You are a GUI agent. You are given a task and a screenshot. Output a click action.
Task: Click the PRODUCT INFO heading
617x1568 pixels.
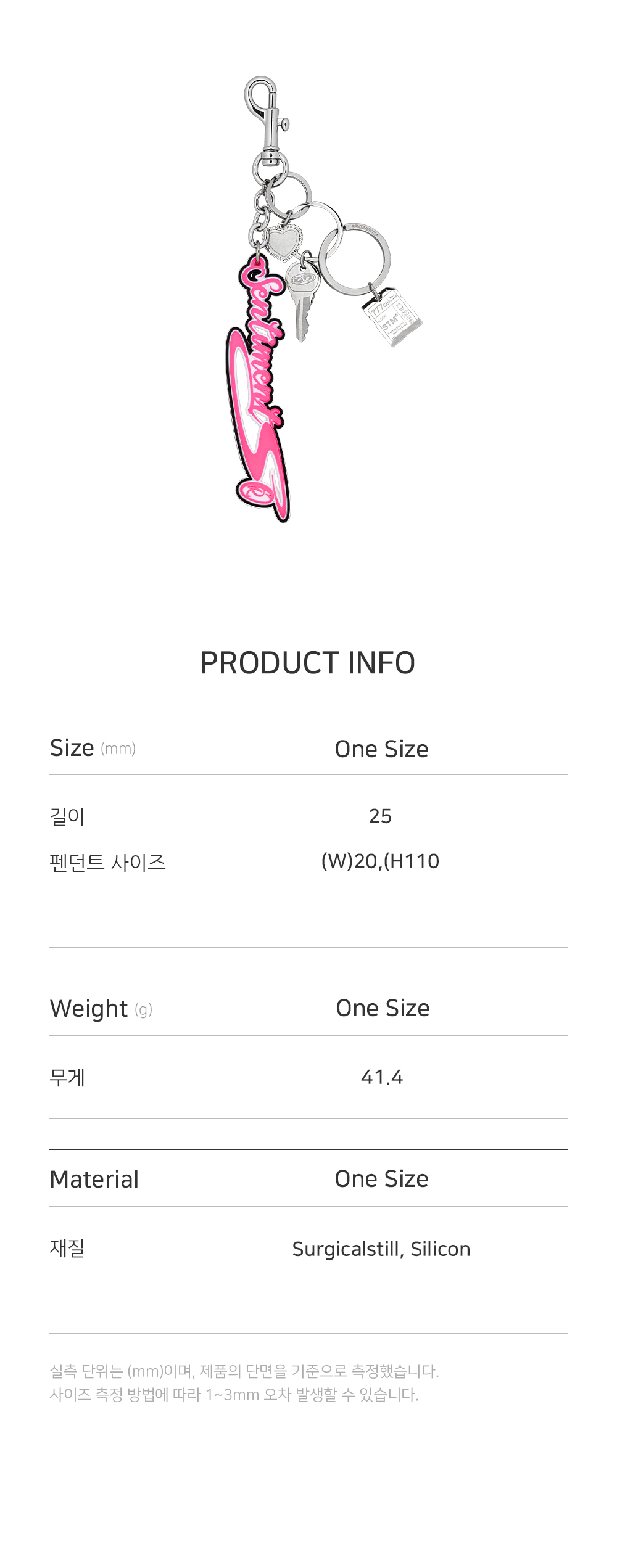307,663
